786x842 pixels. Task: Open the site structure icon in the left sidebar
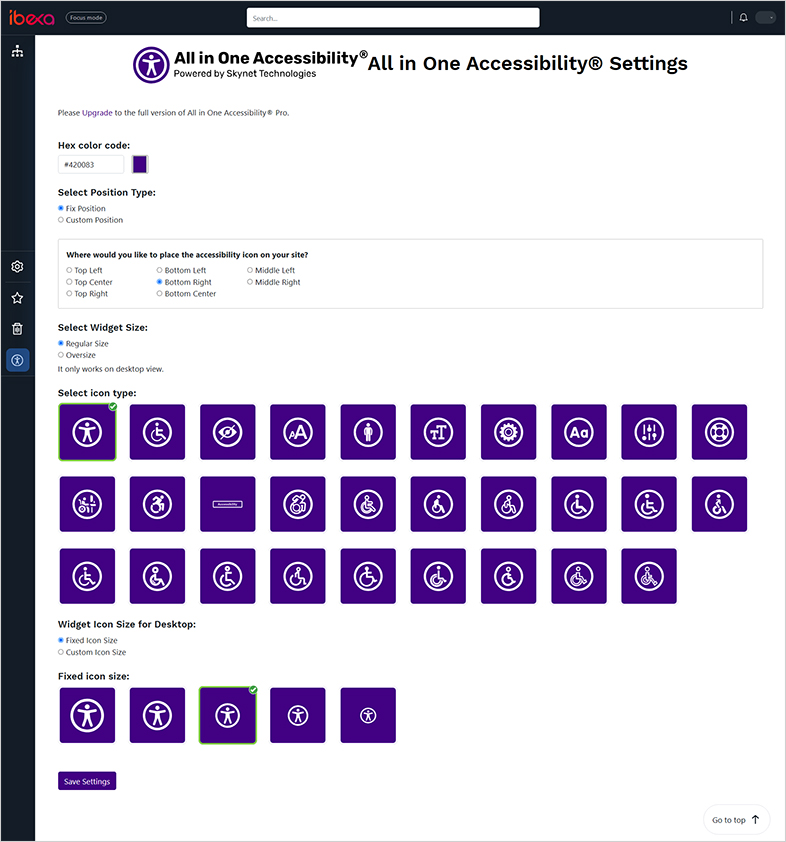pyautogui.click(x=17, y=50)
